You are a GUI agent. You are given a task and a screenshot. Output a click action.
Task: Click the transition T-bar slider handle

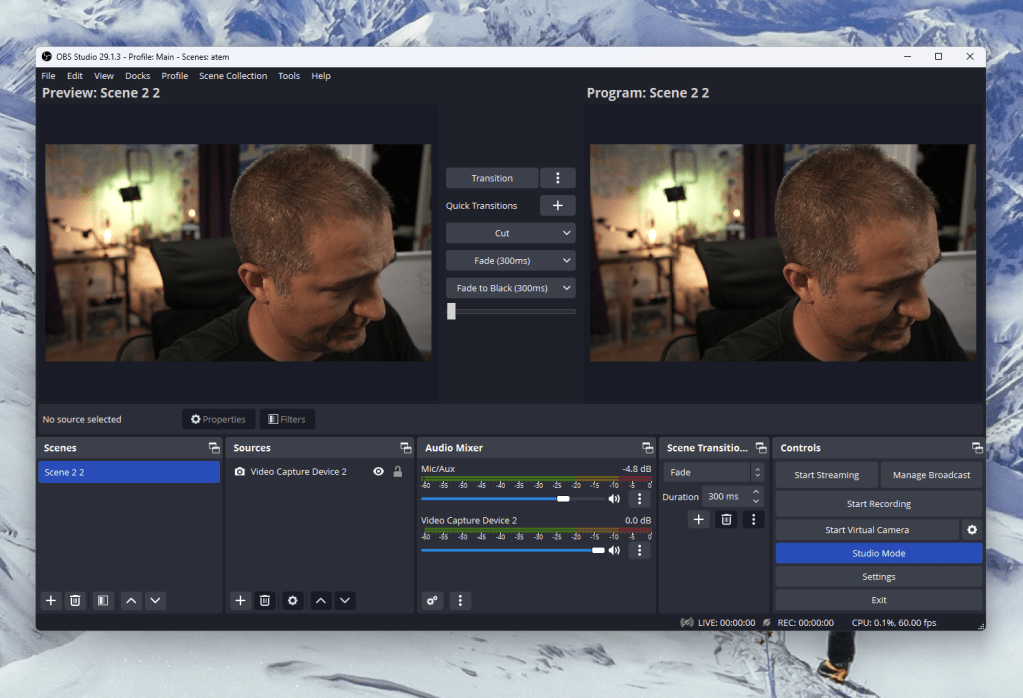tap(451, 312)
